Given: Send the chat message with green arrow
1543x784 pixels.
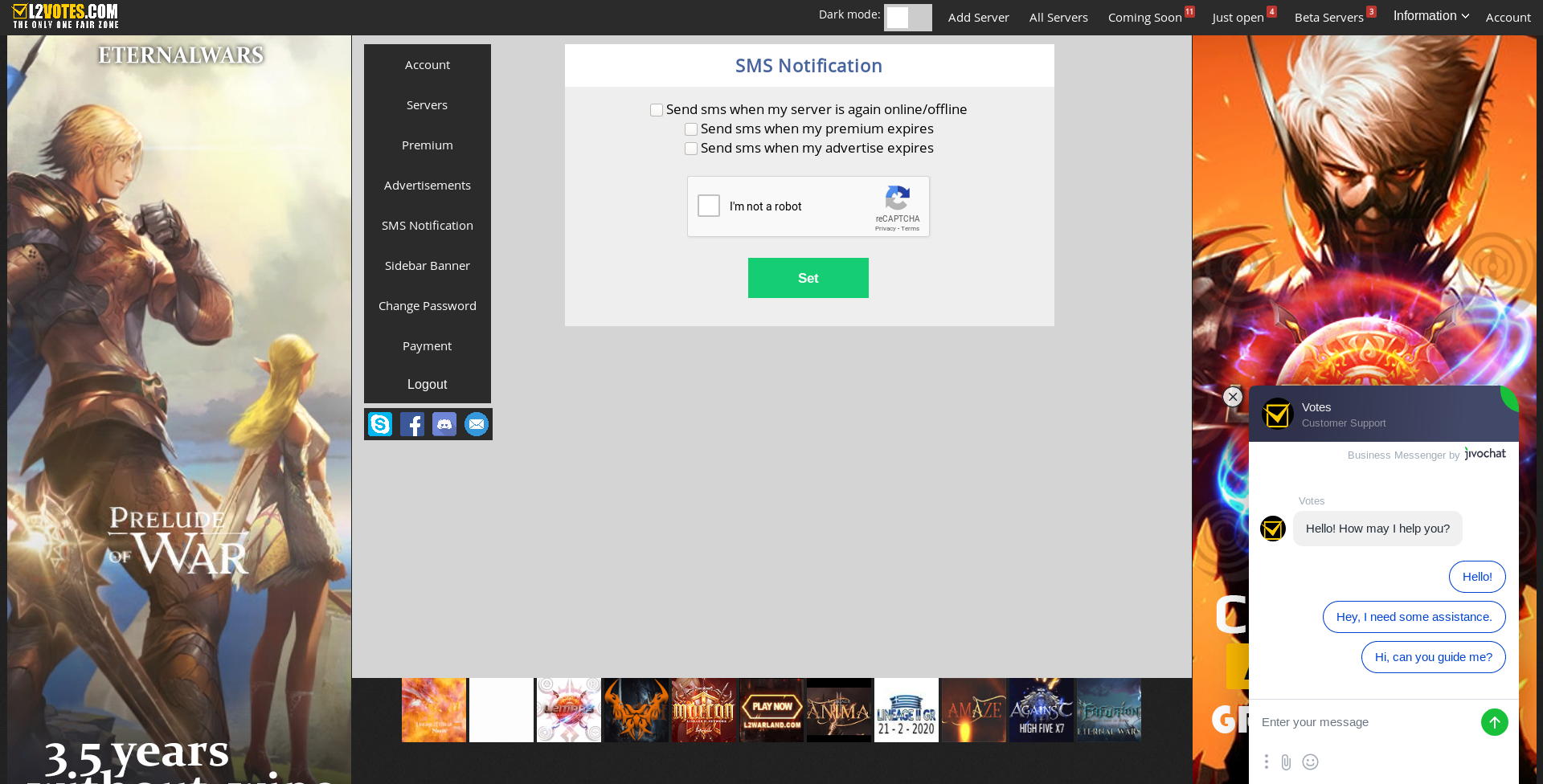Looking at the screenshot, I should (1495, 722).
